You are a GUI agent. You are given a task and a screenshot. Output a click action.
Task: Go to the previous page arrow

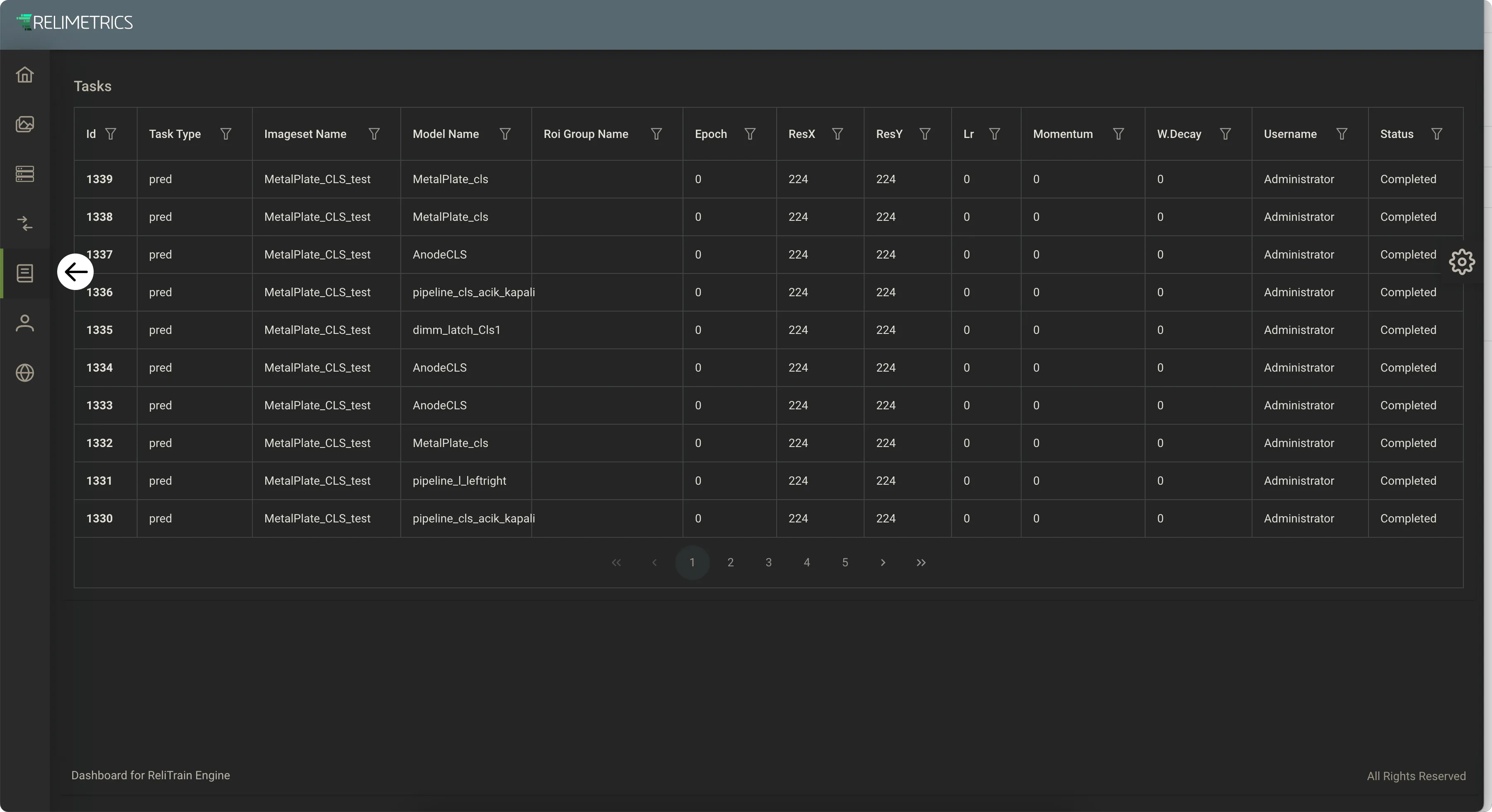click(654, 562)
